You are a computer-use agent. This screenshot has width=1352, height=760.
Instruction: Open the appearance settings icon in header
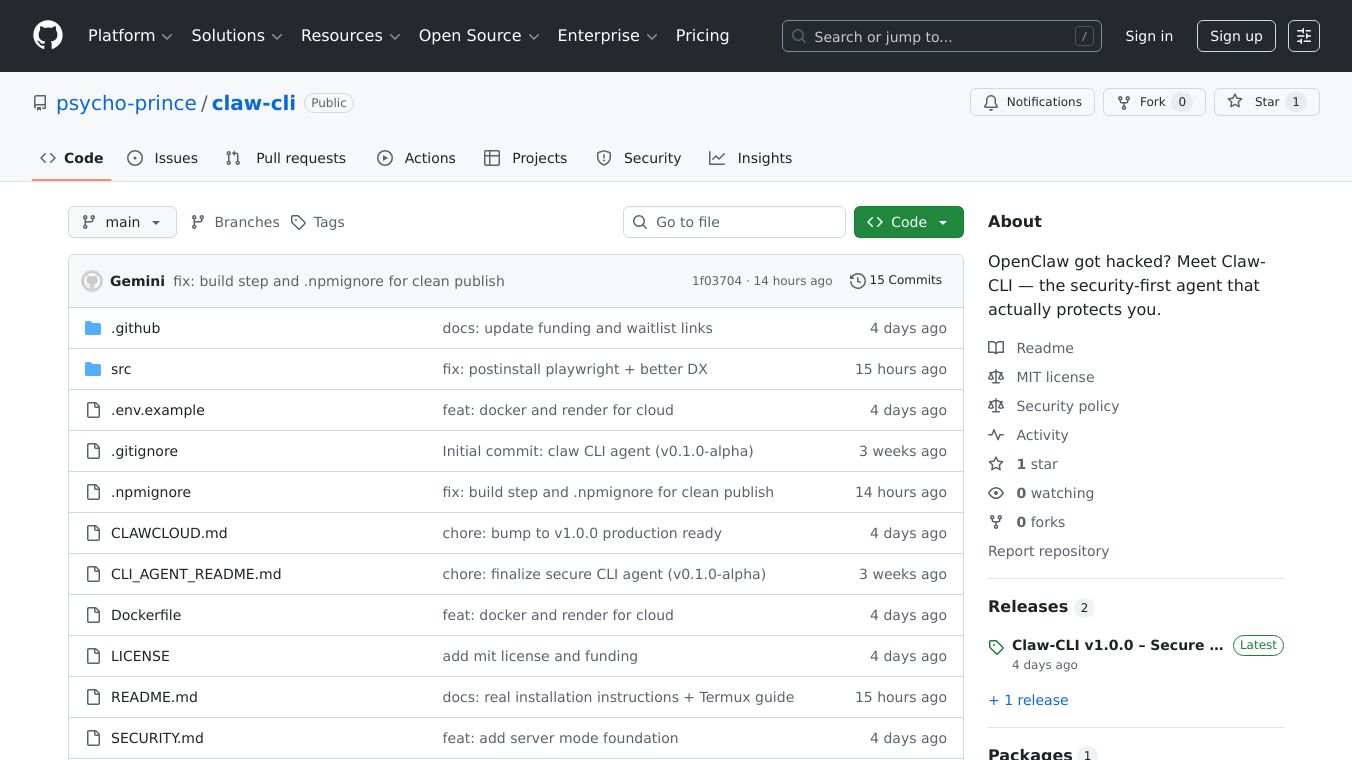coord(1303,36)
